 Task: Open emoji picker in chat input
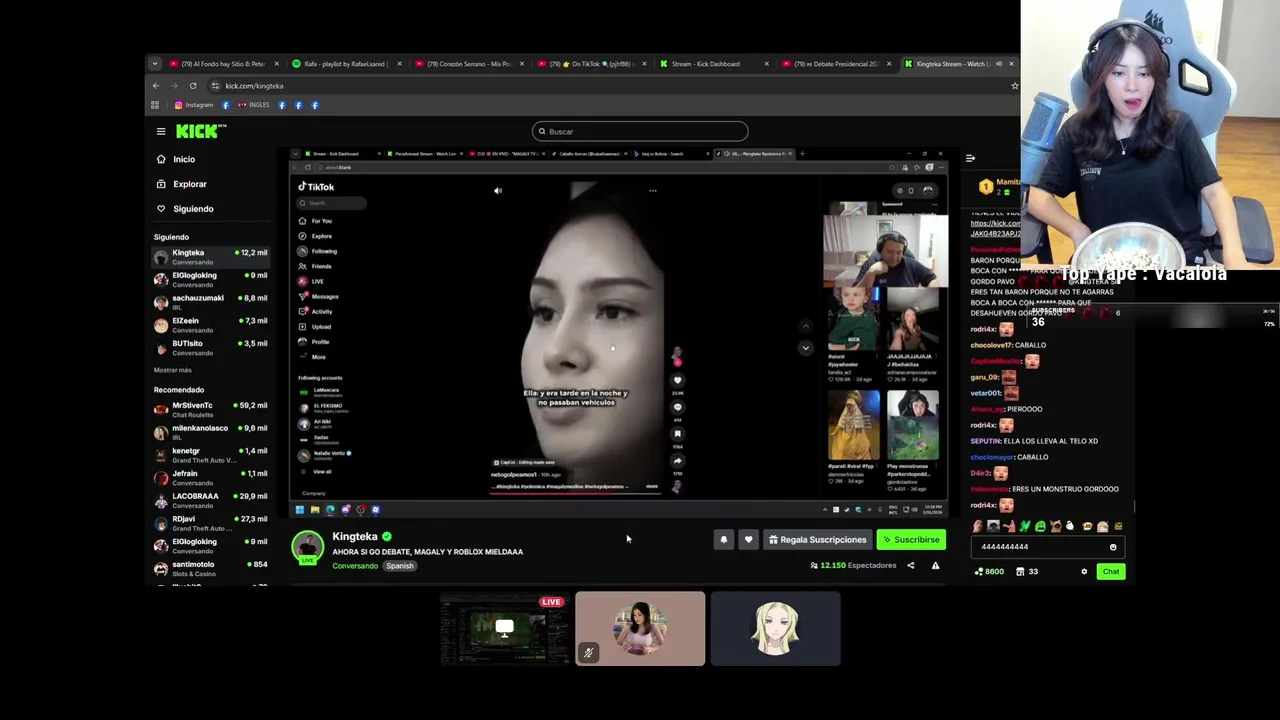point(1113,547)
